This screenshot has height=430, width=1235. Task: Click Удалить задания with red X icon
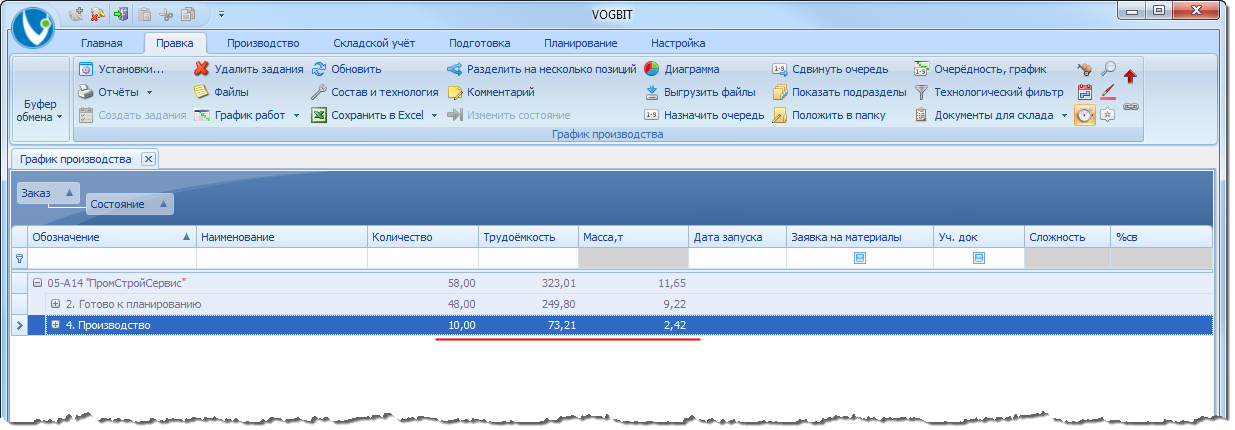248,69
